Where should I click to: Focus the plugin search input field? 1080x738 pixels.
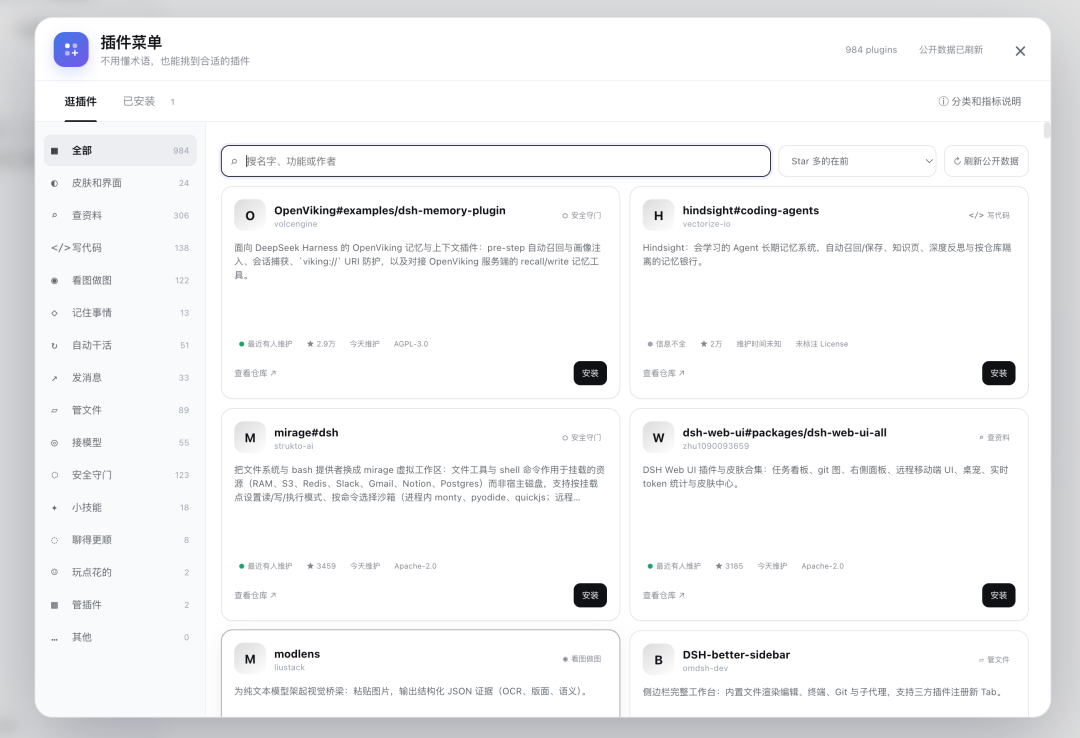(x=496, y=161)
